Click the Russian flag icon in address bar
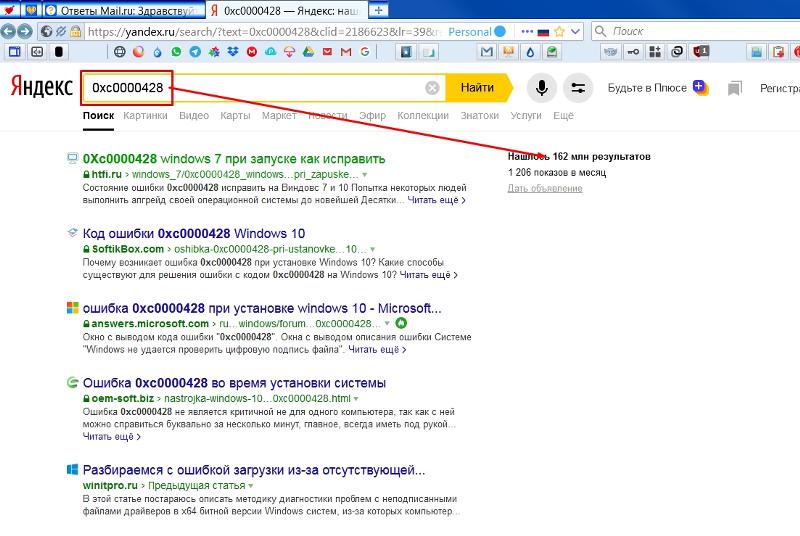The height and width of the screenshot is (536, 800). click(543, 32)
